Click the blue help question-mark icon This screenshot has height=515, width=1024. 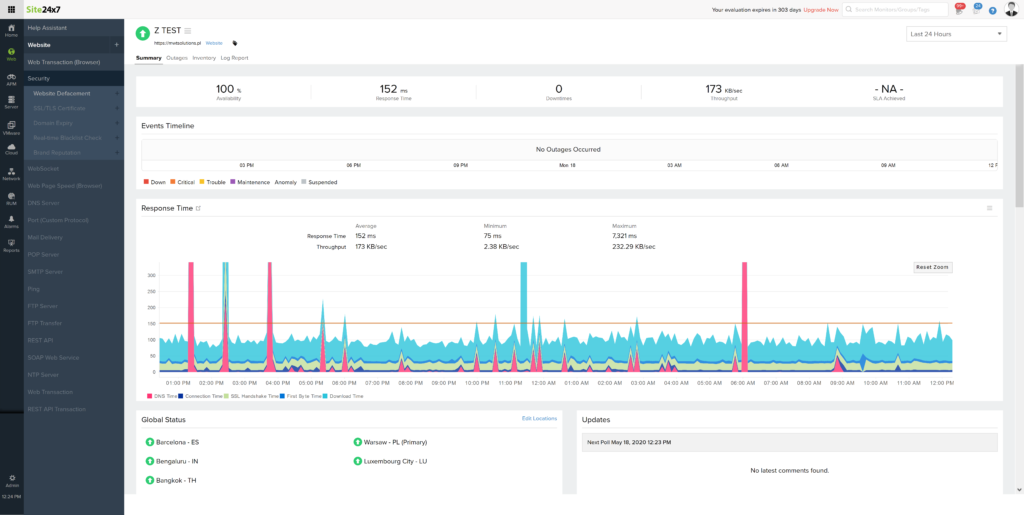(x=992, y=10)
